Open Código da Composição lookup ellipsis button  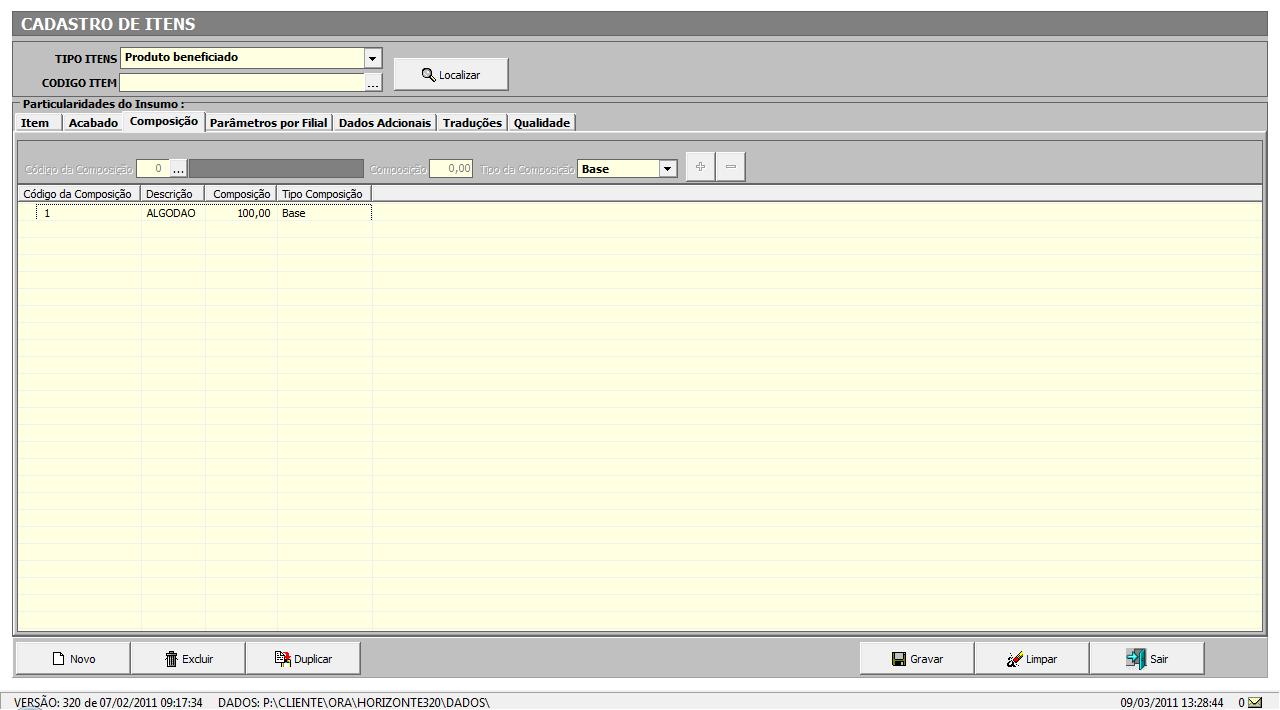[x=178, y=169]
